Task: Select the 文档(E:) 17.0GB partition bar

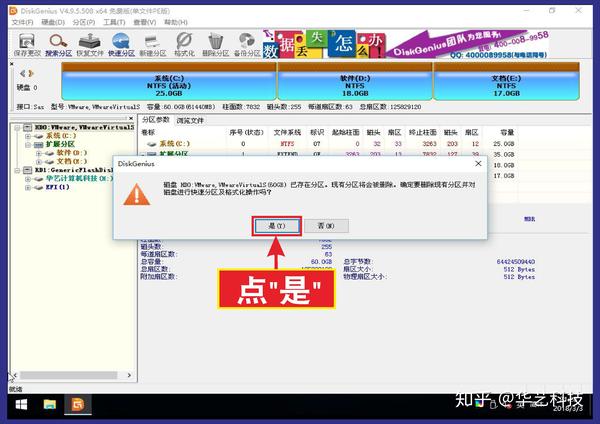Action: click(x=506, y=82)
